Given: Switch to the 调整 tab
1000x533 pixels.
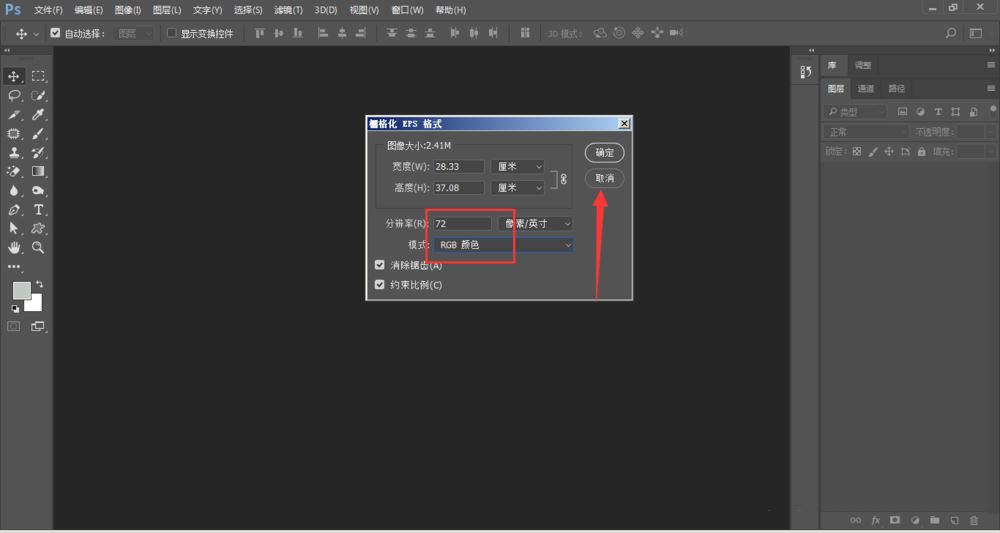Looking at the screenshot, I should click(862, 65).
